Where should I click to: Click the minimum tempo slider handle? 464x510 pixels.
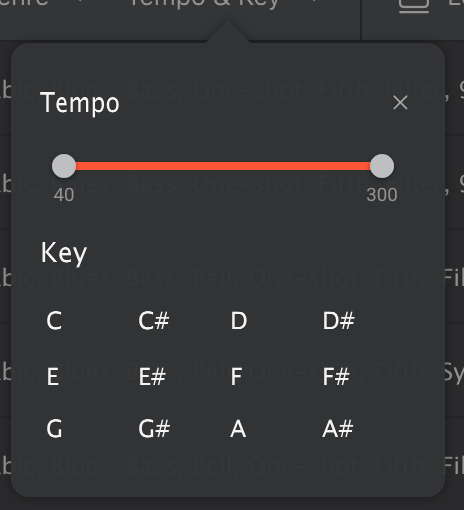click(x=64, y=166)
